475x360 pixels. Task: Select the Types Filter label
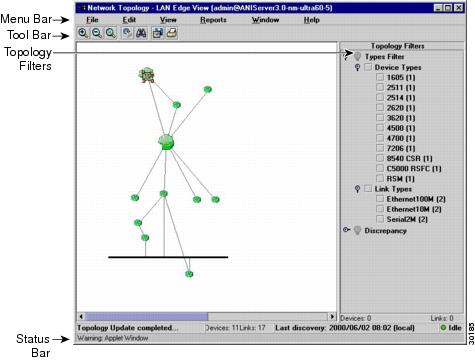pyautogui.click(x=384, y=57)
